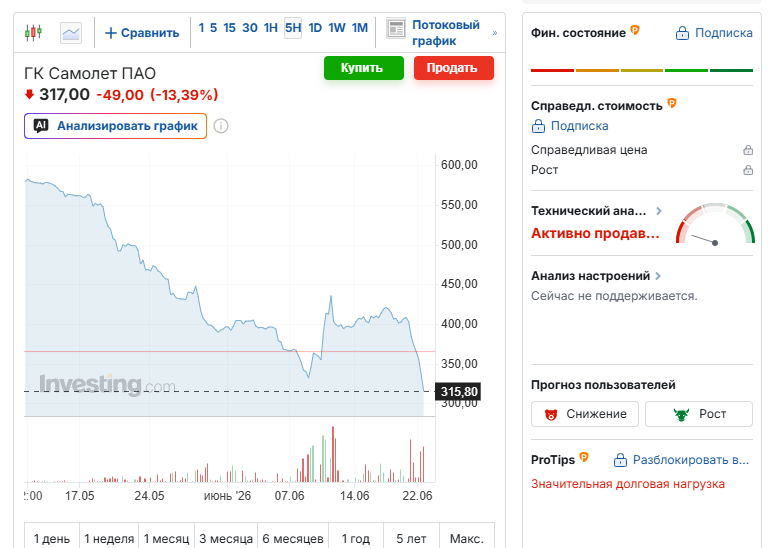Select the 1 год period tab

tap(356, 539)
